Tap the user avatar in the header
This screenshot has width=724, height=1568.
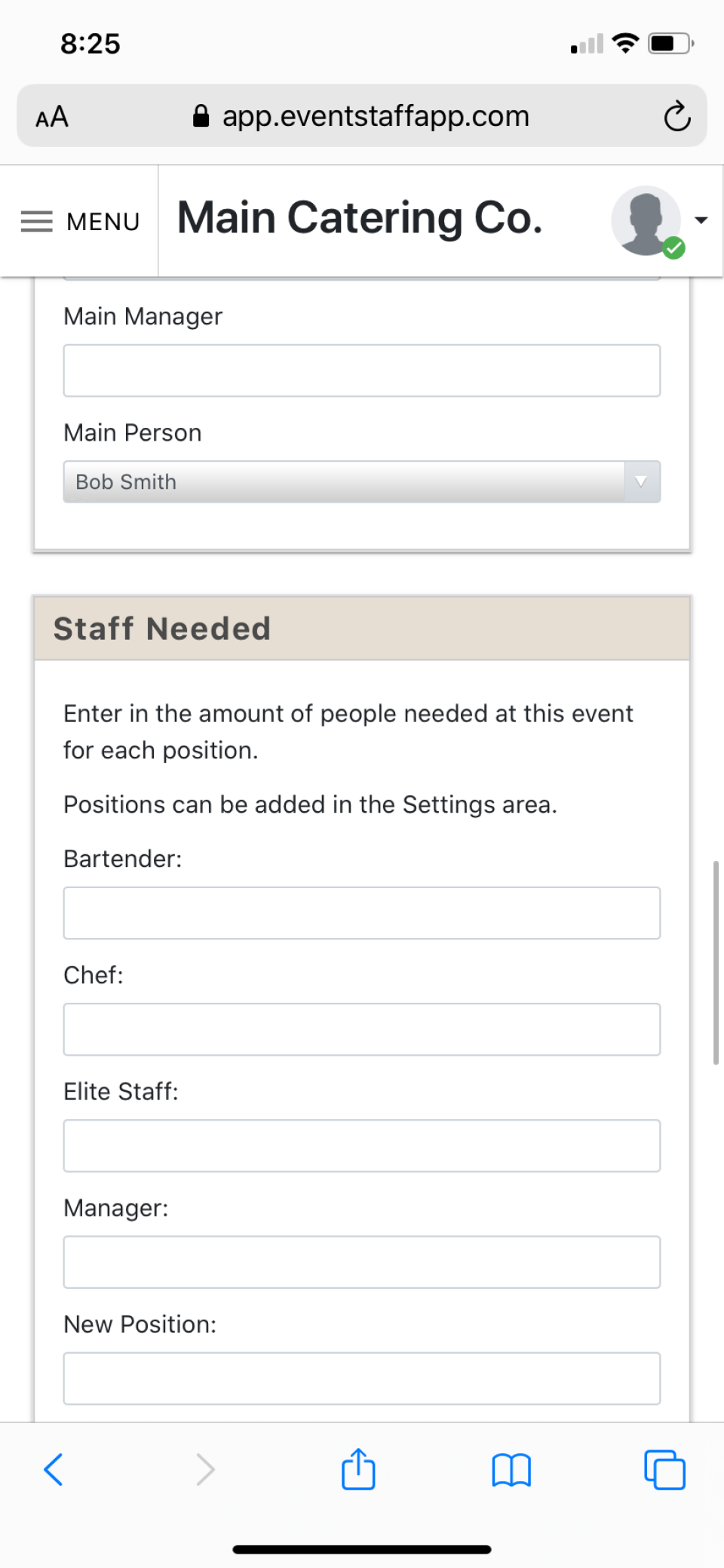pos(646,220)
